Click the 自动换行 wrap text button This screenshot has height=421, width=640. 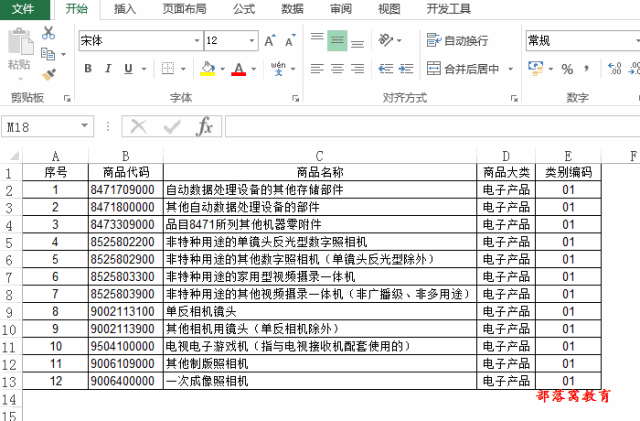click(457, 40)
